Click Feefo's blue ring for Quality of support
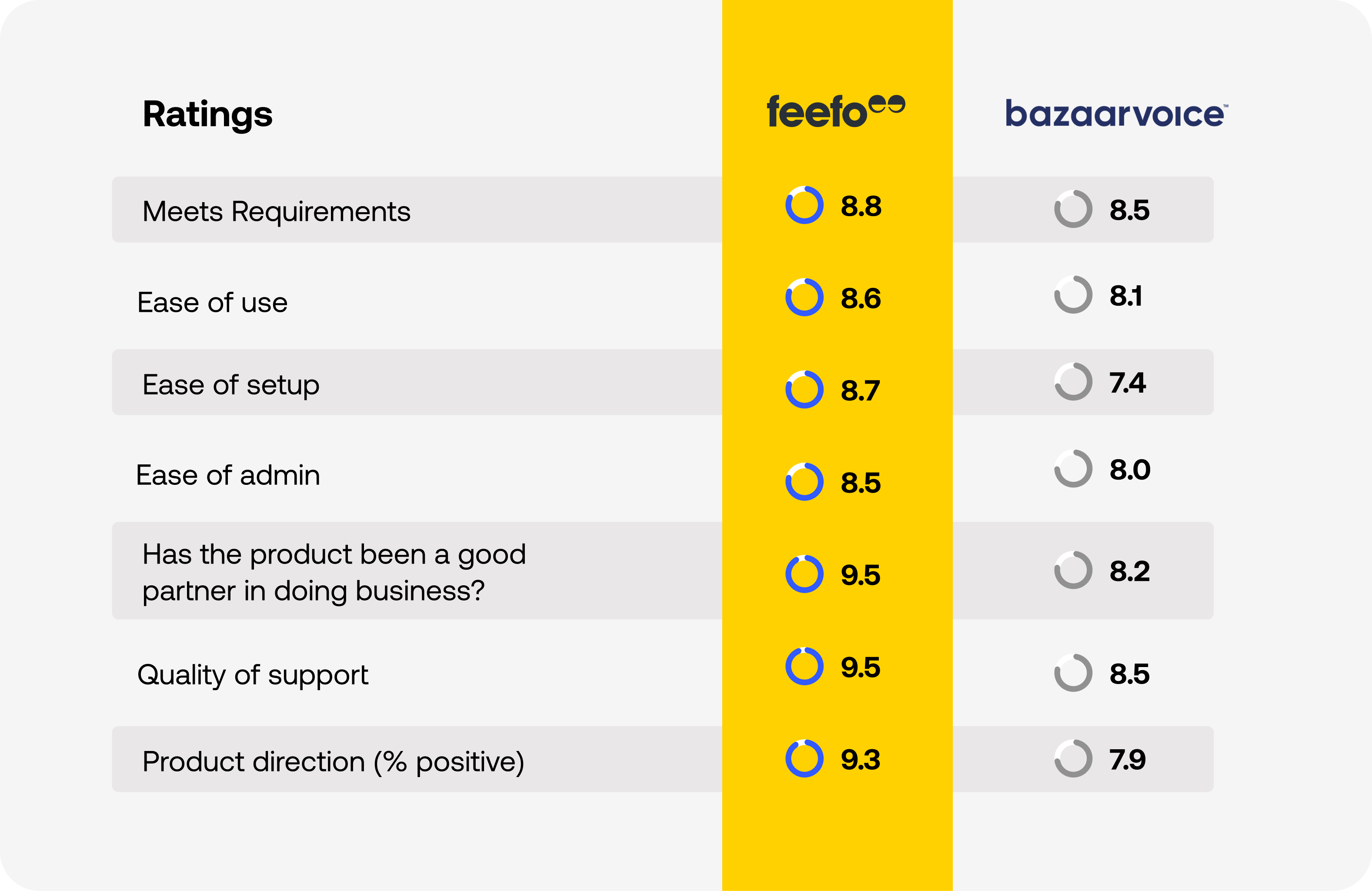The width and height of the screenshot is (1372, 891). point(804,666)
